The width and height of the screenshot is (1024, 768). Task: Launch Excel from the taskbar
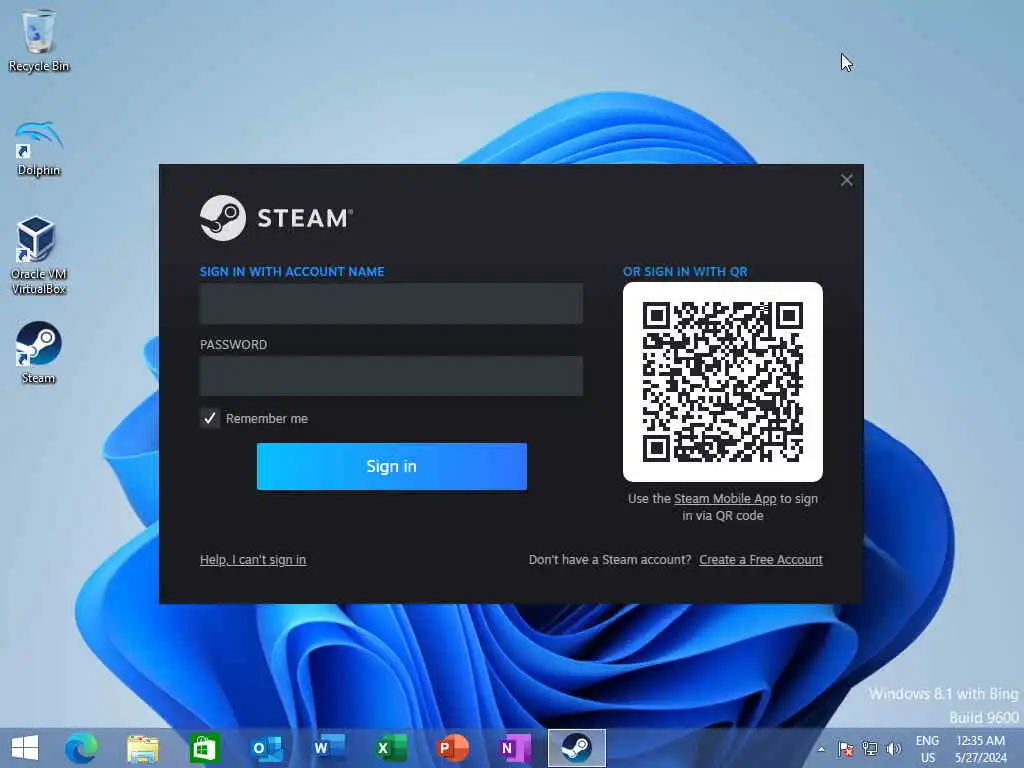point(391,748)
